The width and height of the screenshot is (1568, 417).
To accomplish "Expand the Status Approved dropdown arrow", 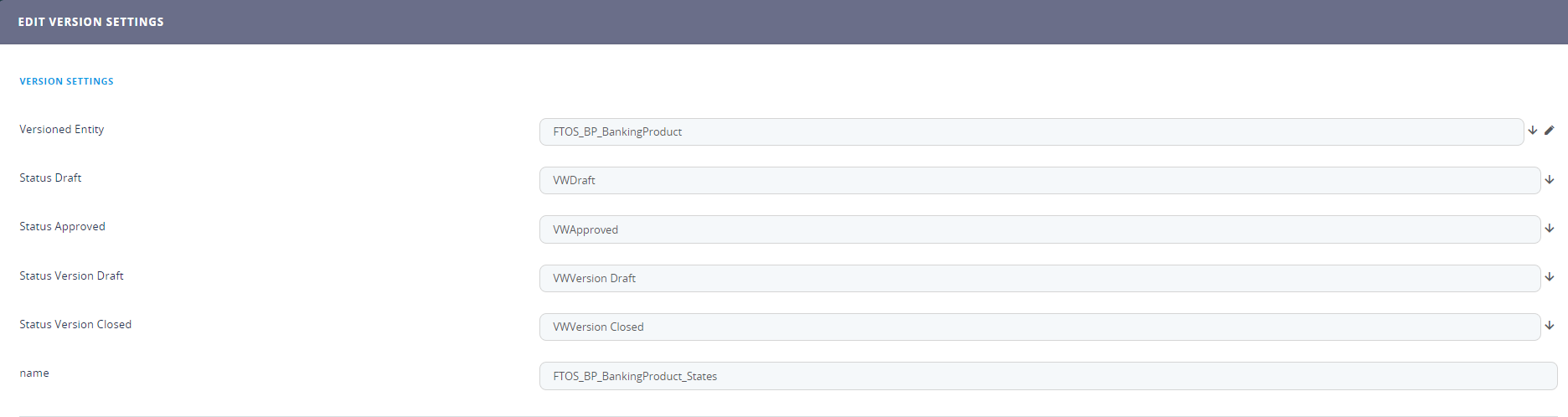I will (1550, 229).
